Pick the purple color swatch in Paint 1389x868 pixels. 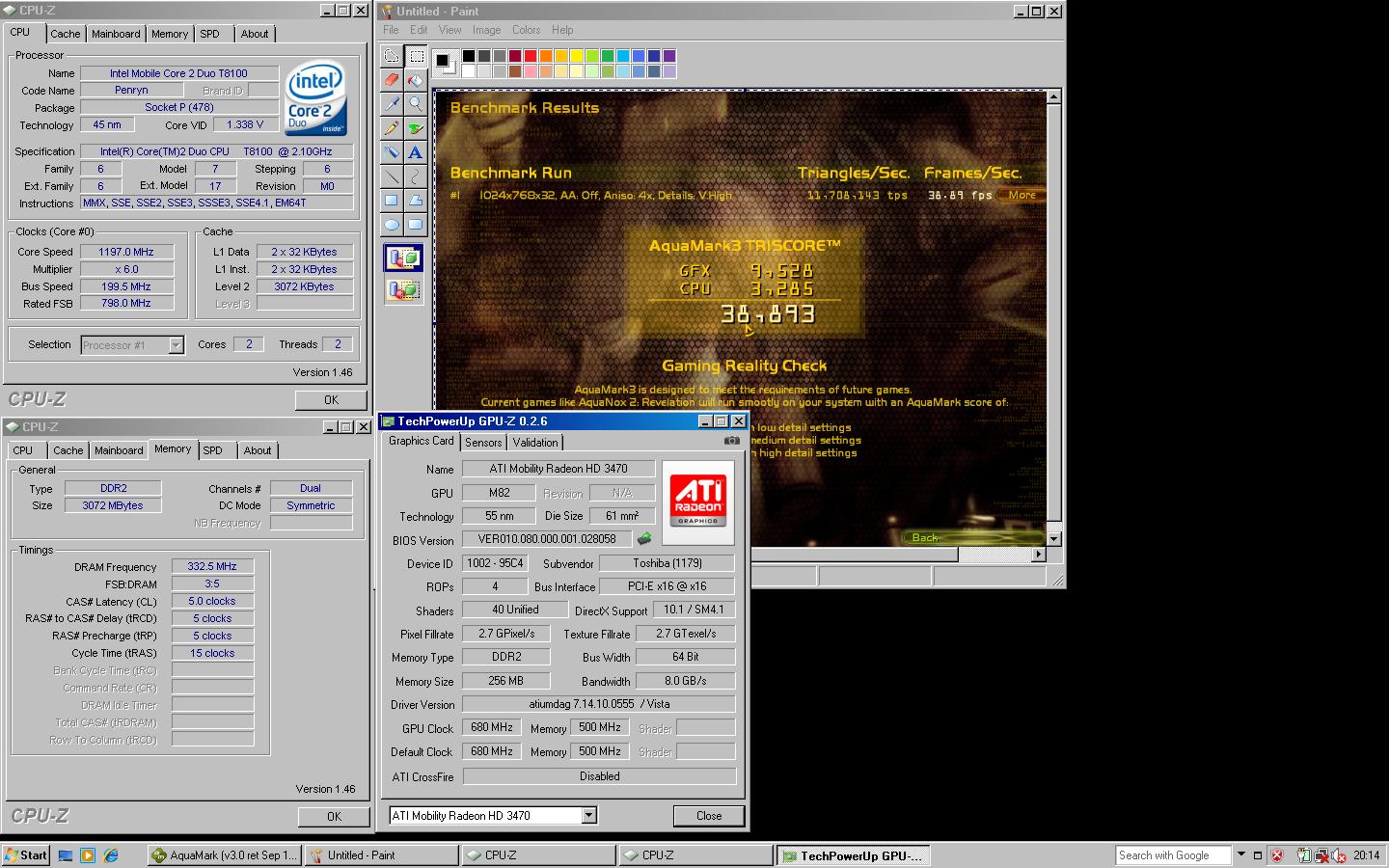(669, 56)
